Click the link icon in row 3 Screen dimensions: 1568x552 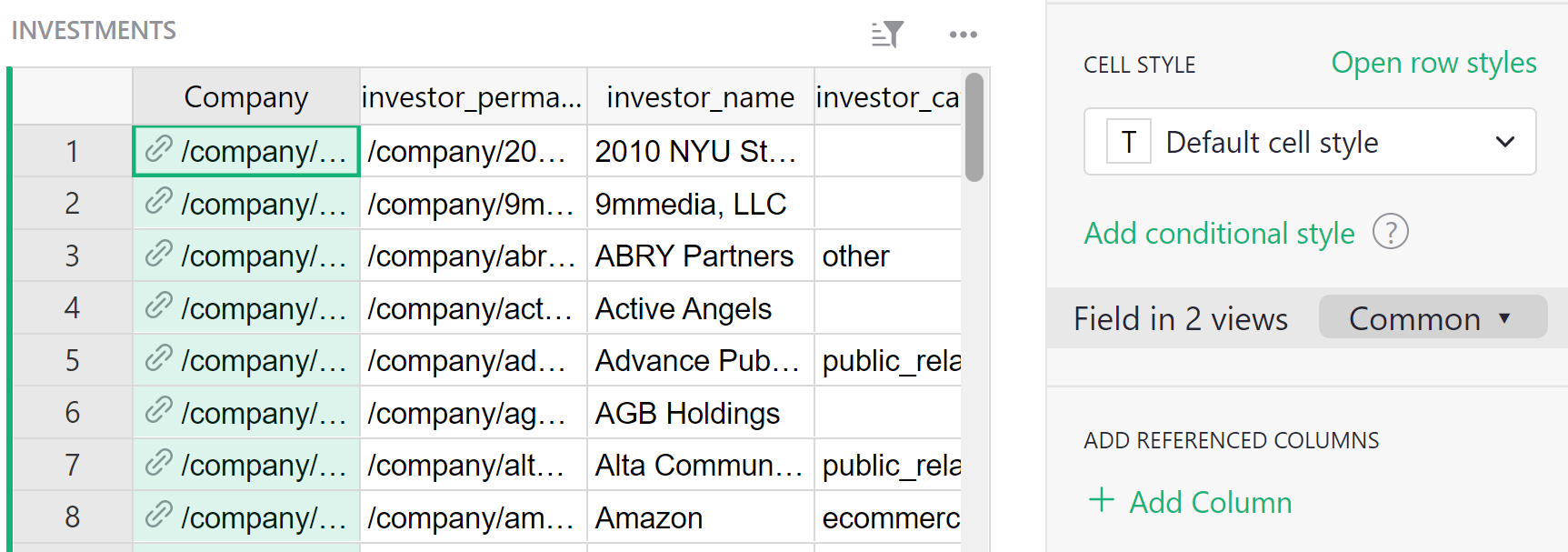pyautogui.click(x=159, y=254)
